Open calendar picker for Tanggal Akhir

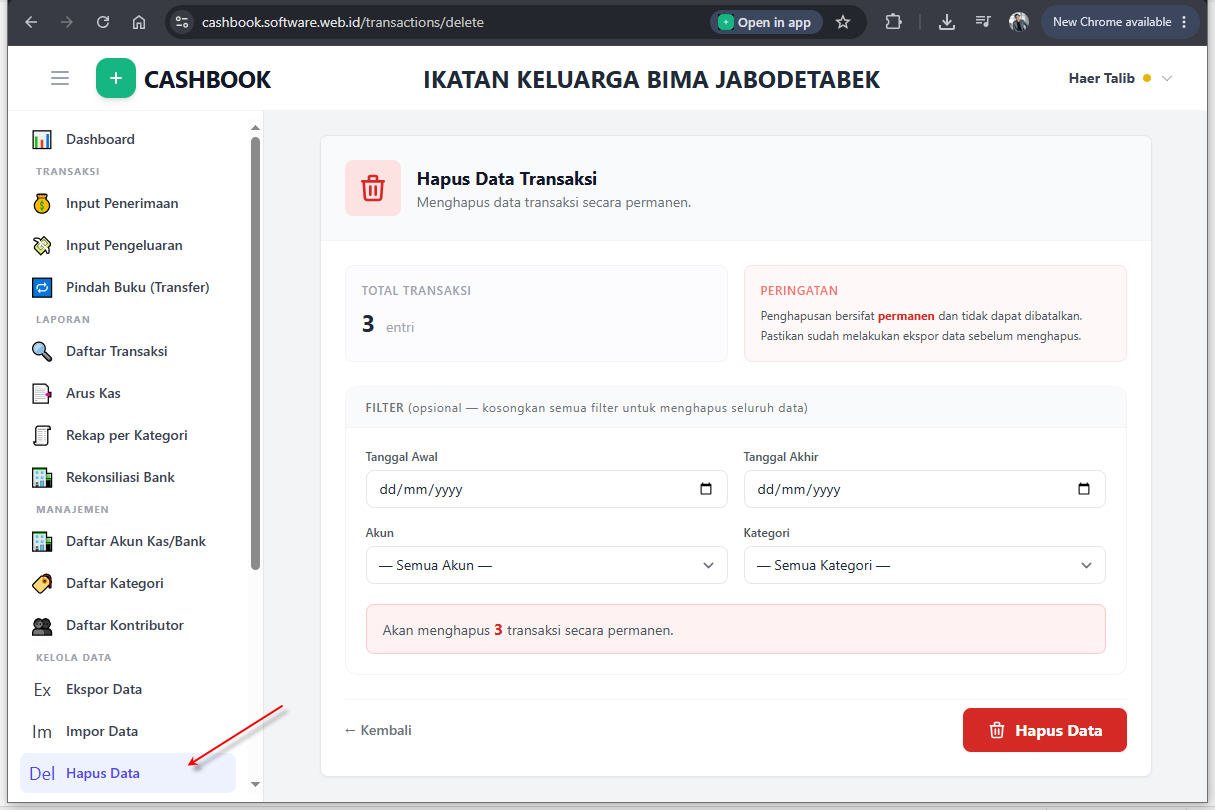[x=1084, y=489]
